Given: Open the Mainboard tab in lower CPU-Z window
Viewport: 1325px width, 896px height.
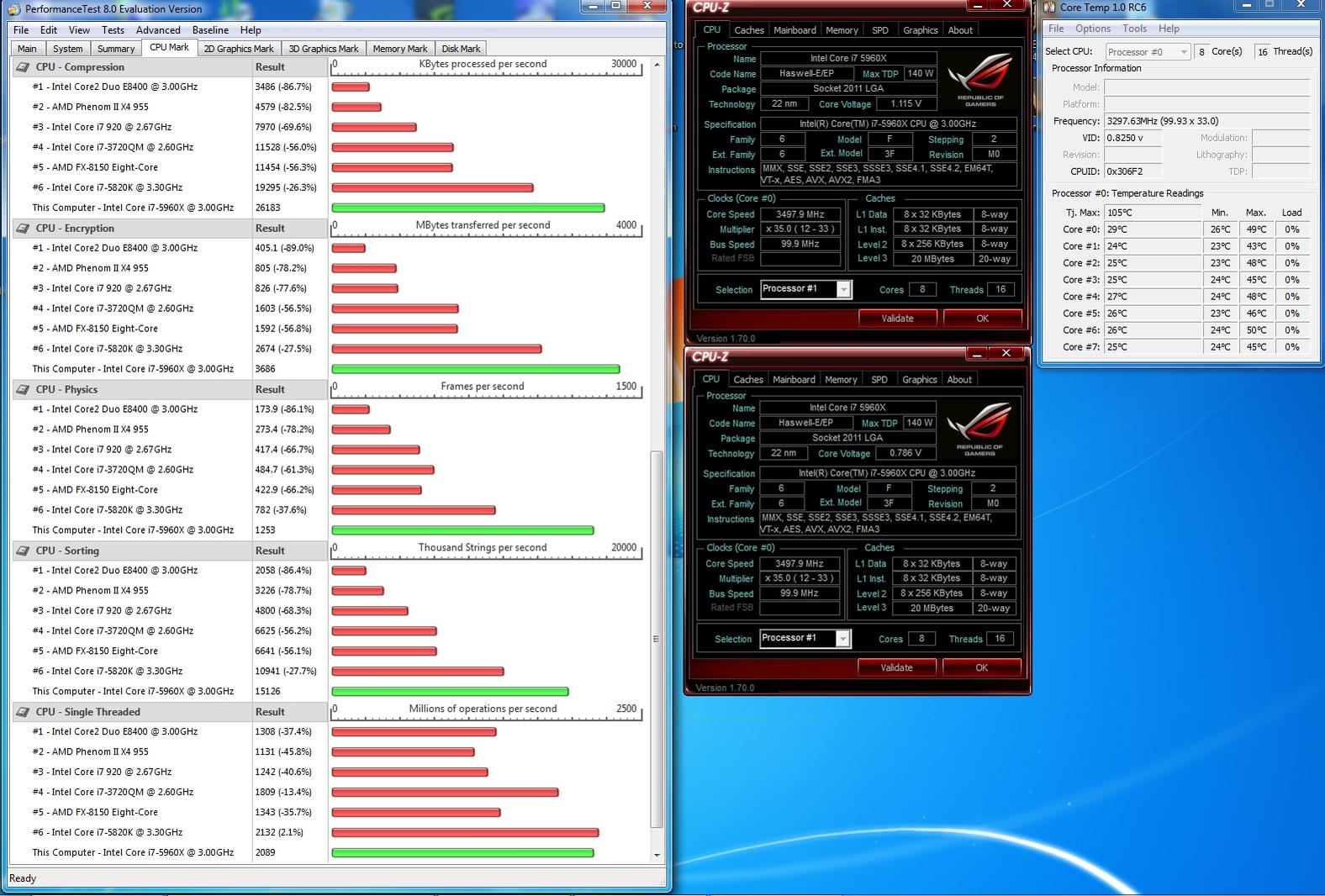Looking at the screenshot, I should click(x=794, y=380).
